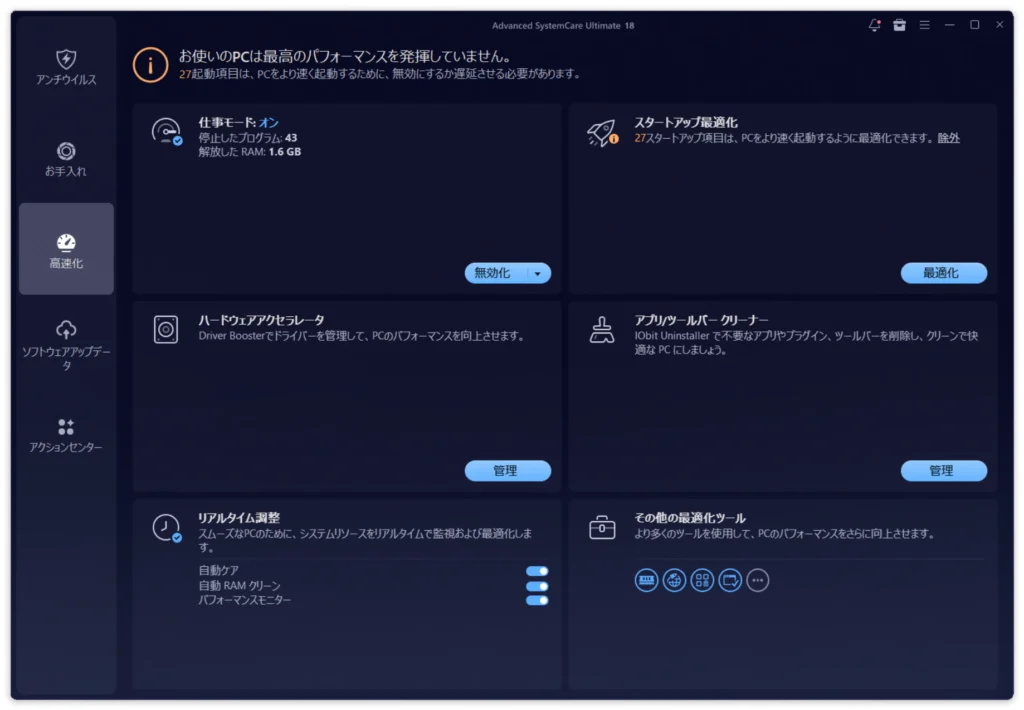Turn off the パフォーマンスモニター switch

(x=537, y=600)
